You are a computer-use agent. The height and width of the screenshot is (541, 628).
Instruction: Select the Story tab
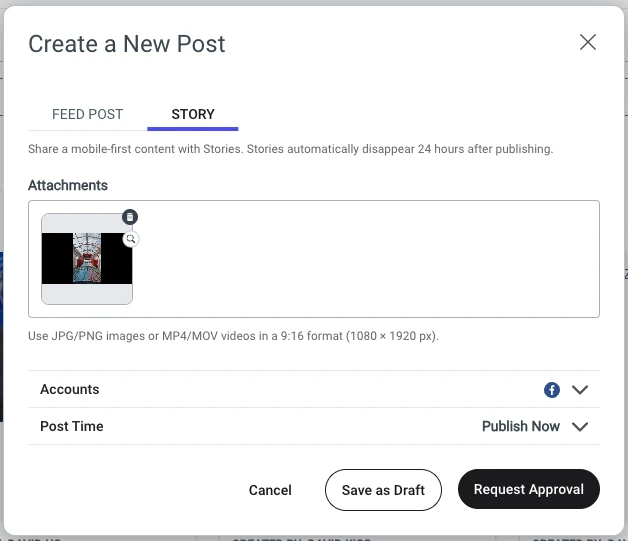(193, 115)
